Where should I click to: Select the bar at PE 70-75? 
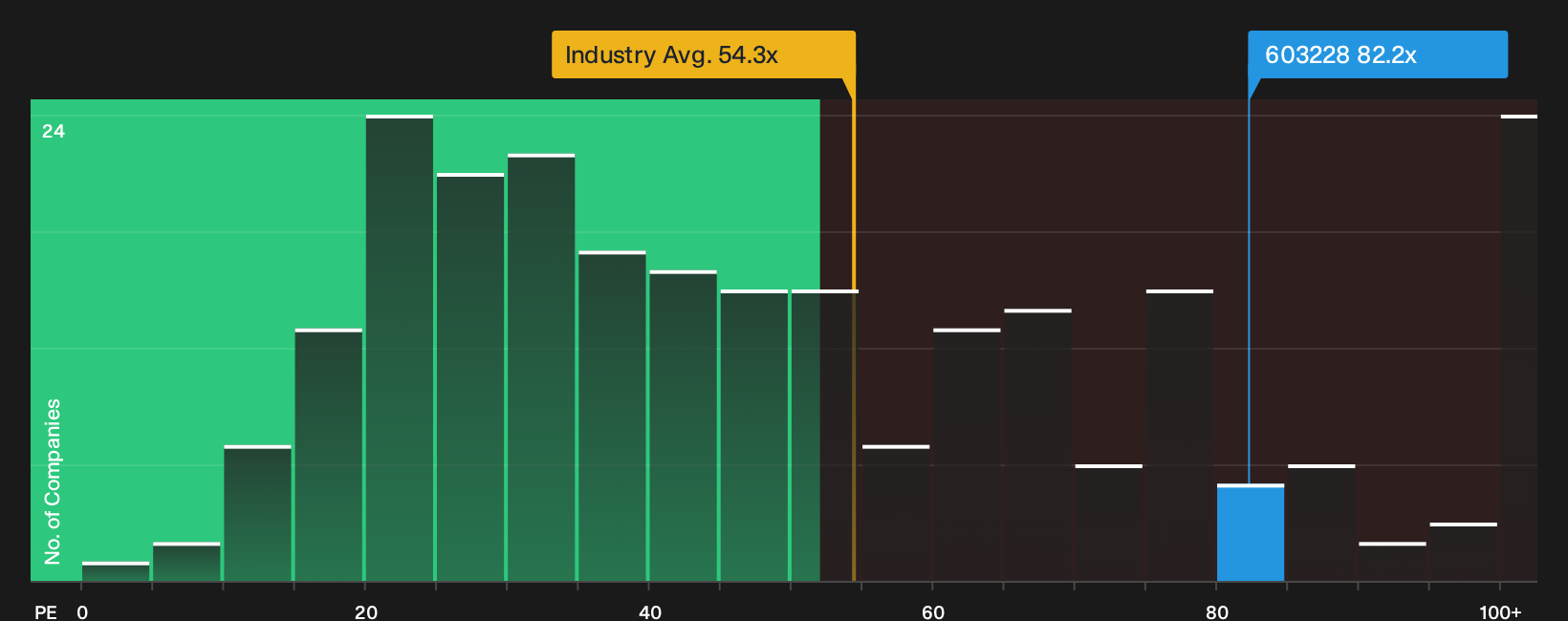[x=1109, y=523]
